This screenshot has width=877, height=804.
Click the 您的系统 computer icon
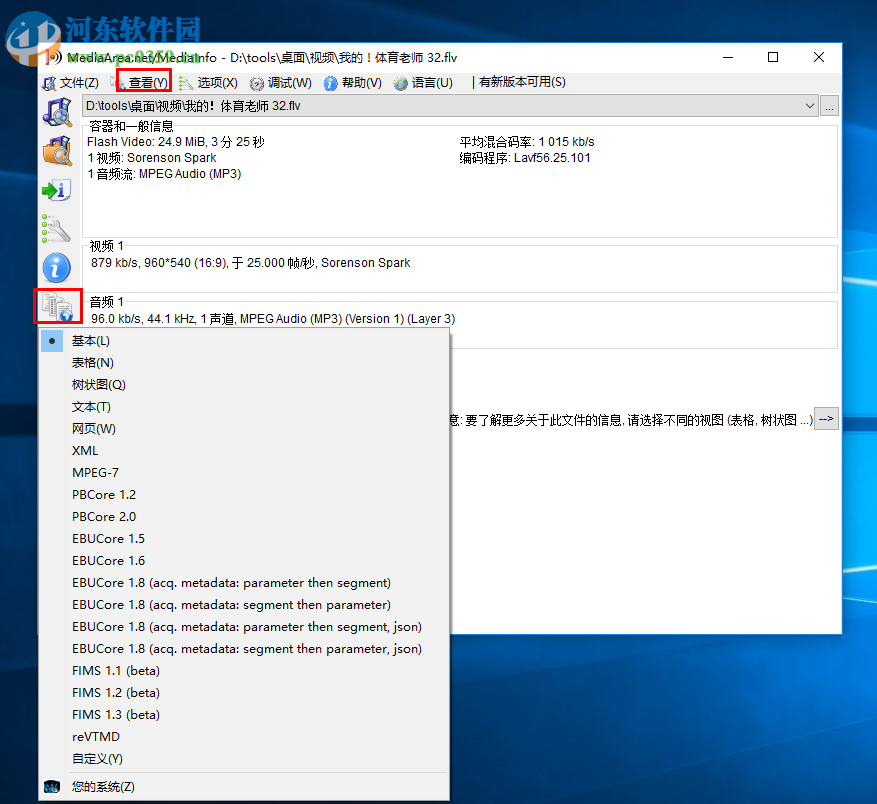(51, 787)
